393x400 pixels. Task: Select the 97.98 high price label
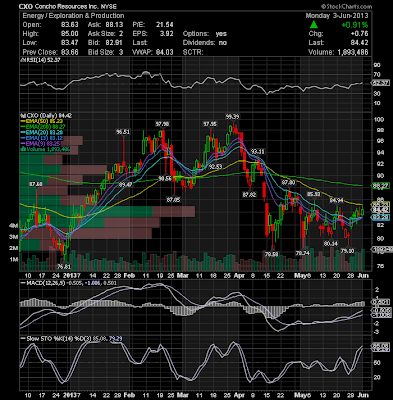point(162,124)
